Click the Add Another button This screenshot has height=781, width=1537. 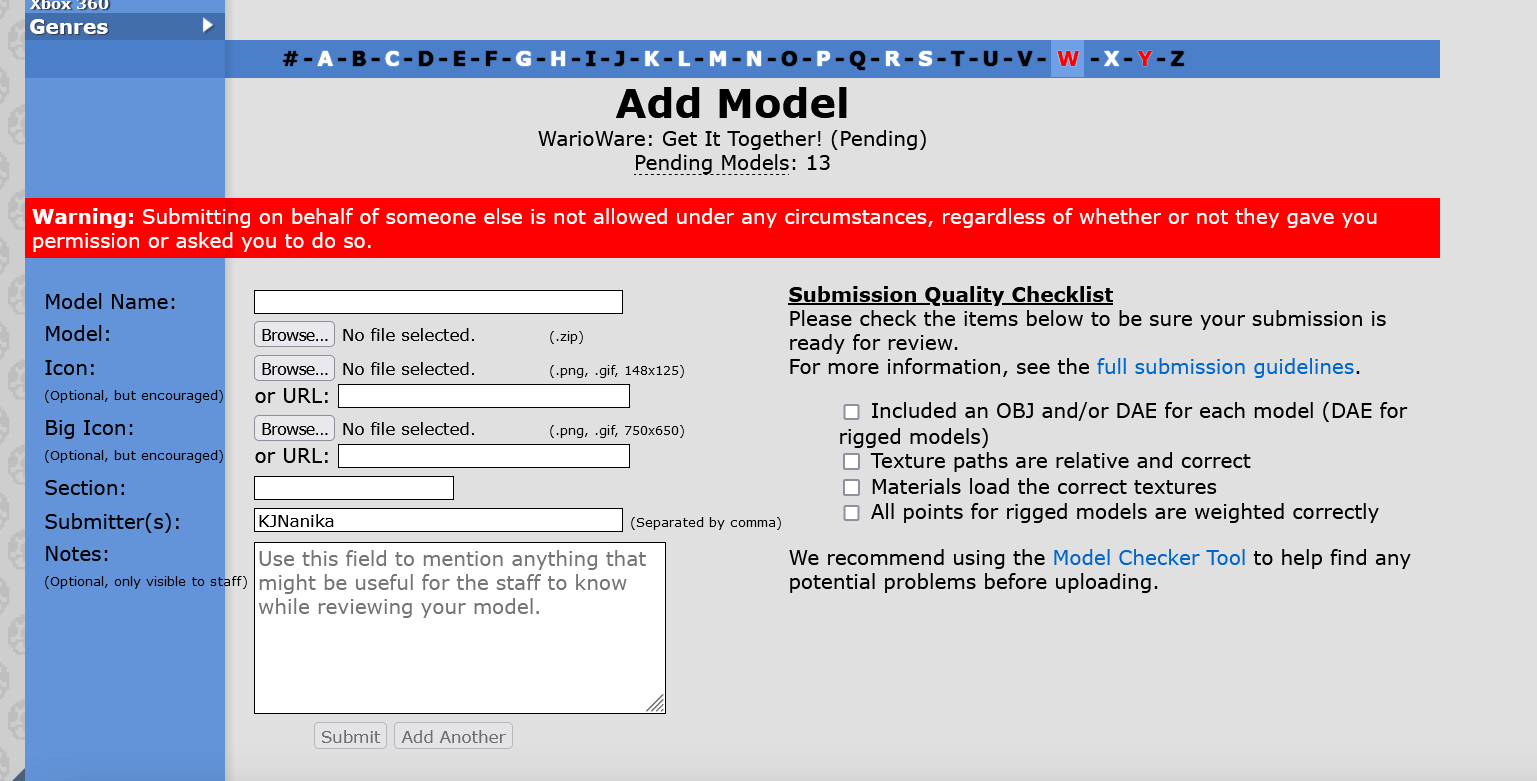tap(453, 737)
